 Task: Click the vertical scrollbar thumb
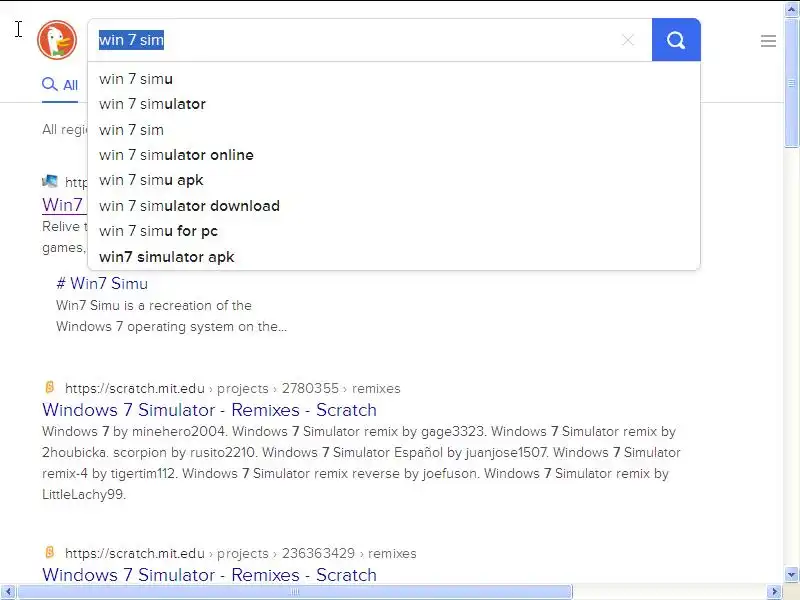[791, 82]
